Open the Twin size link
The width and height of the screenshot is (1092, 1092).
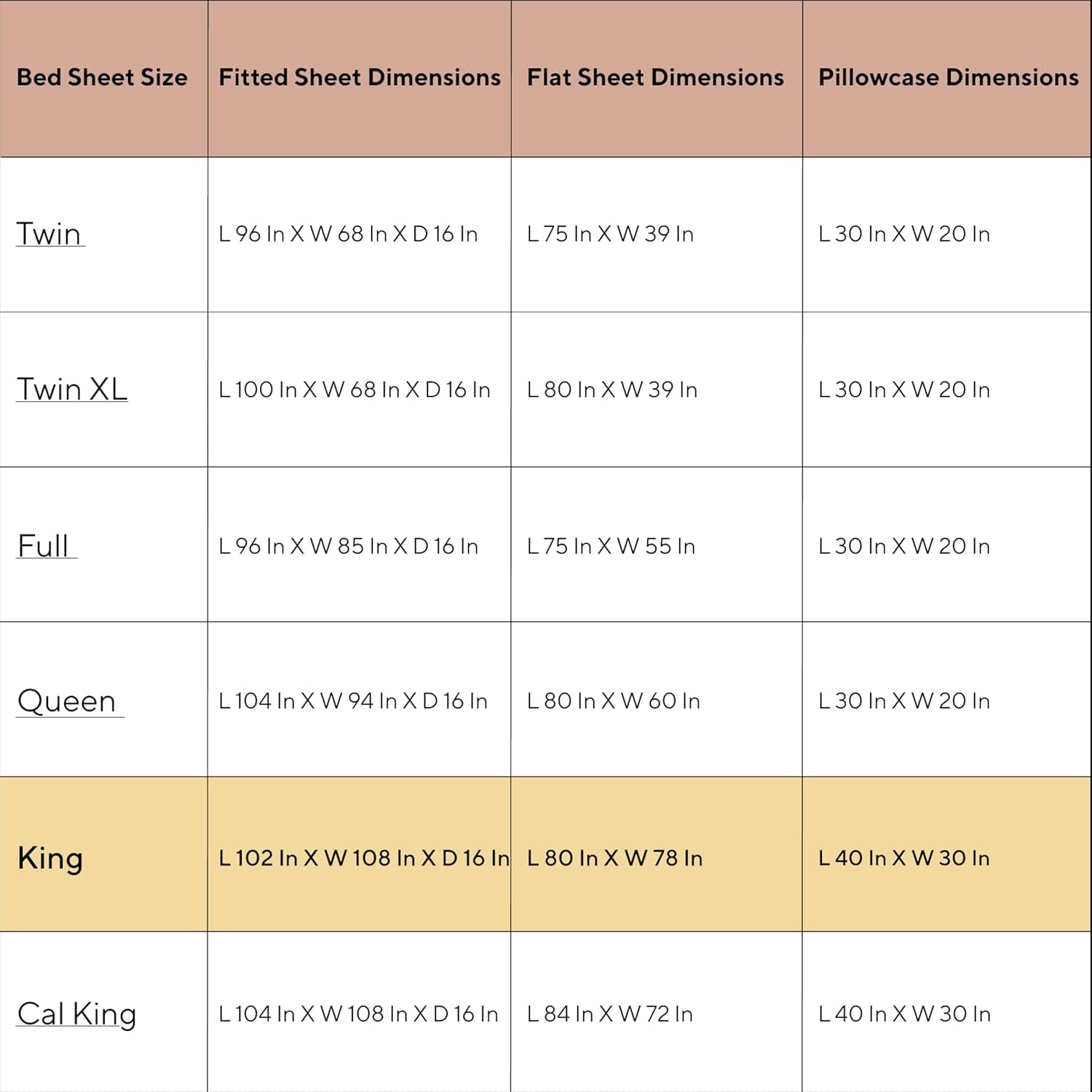(x=49, y=234)
